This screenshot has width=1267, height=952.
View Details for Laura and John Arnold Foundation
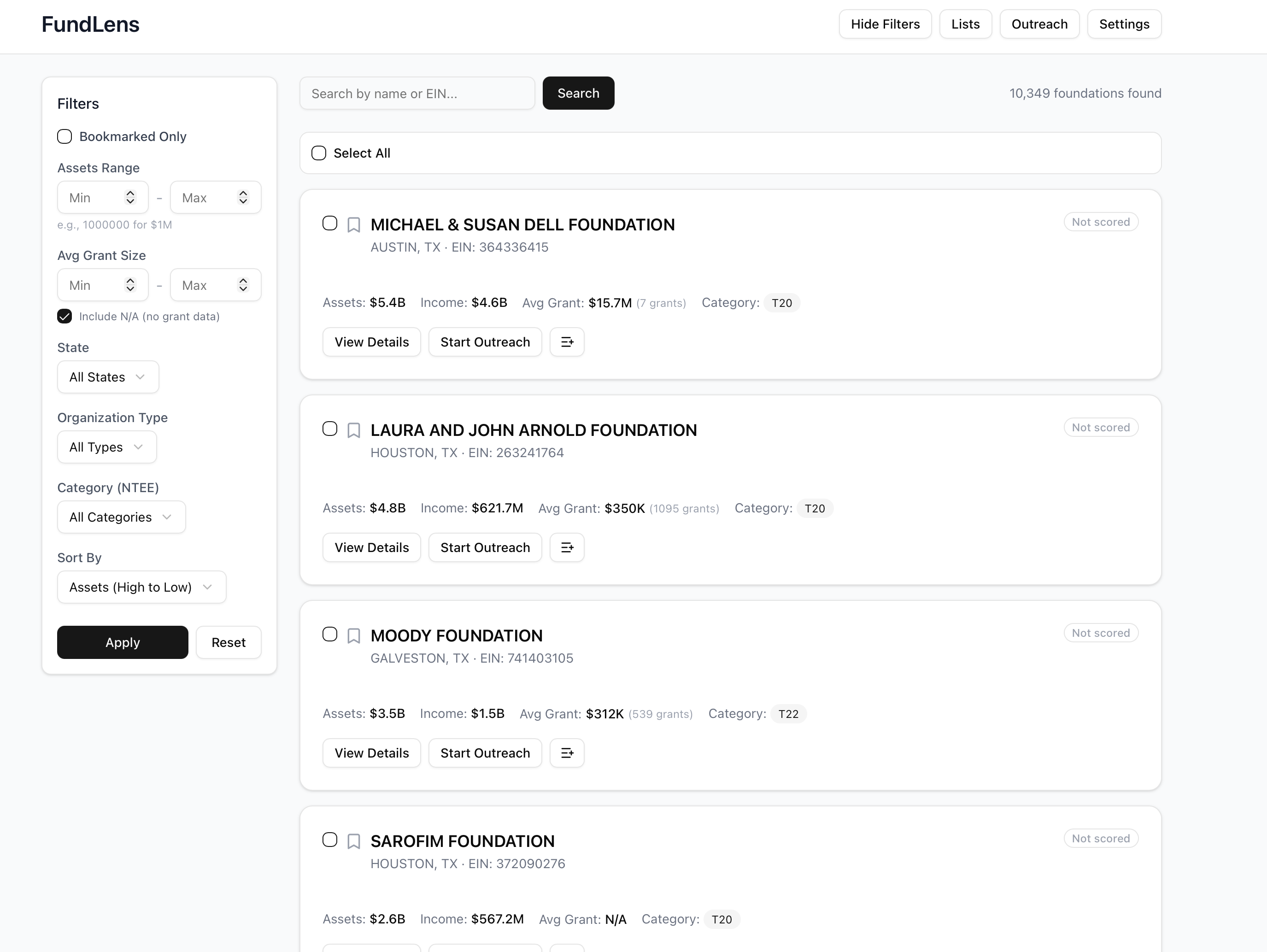(x=371, y=547)
